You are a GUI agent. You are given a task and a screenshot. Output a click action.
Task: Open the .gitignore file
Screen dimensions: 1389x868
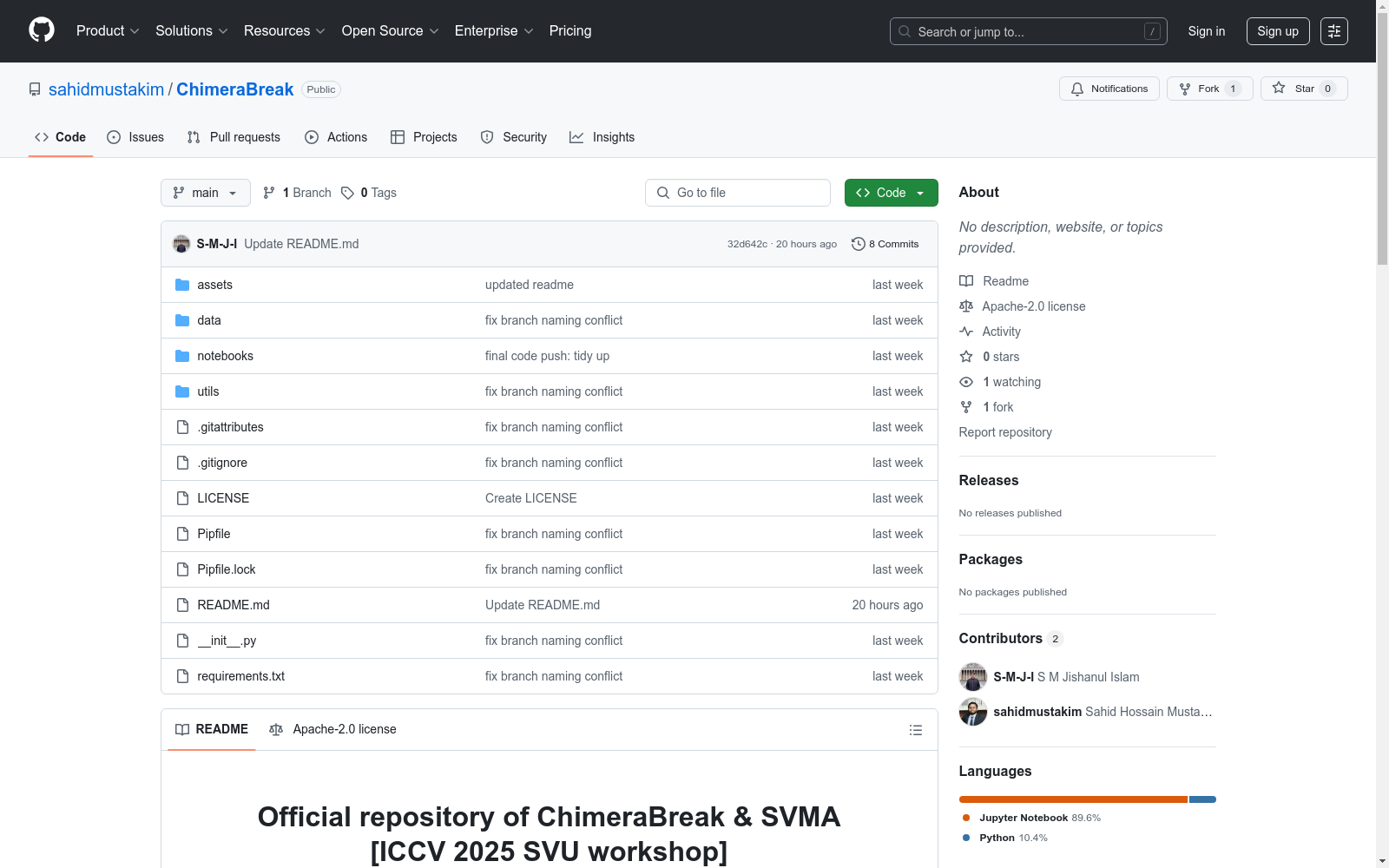point(222,463)
